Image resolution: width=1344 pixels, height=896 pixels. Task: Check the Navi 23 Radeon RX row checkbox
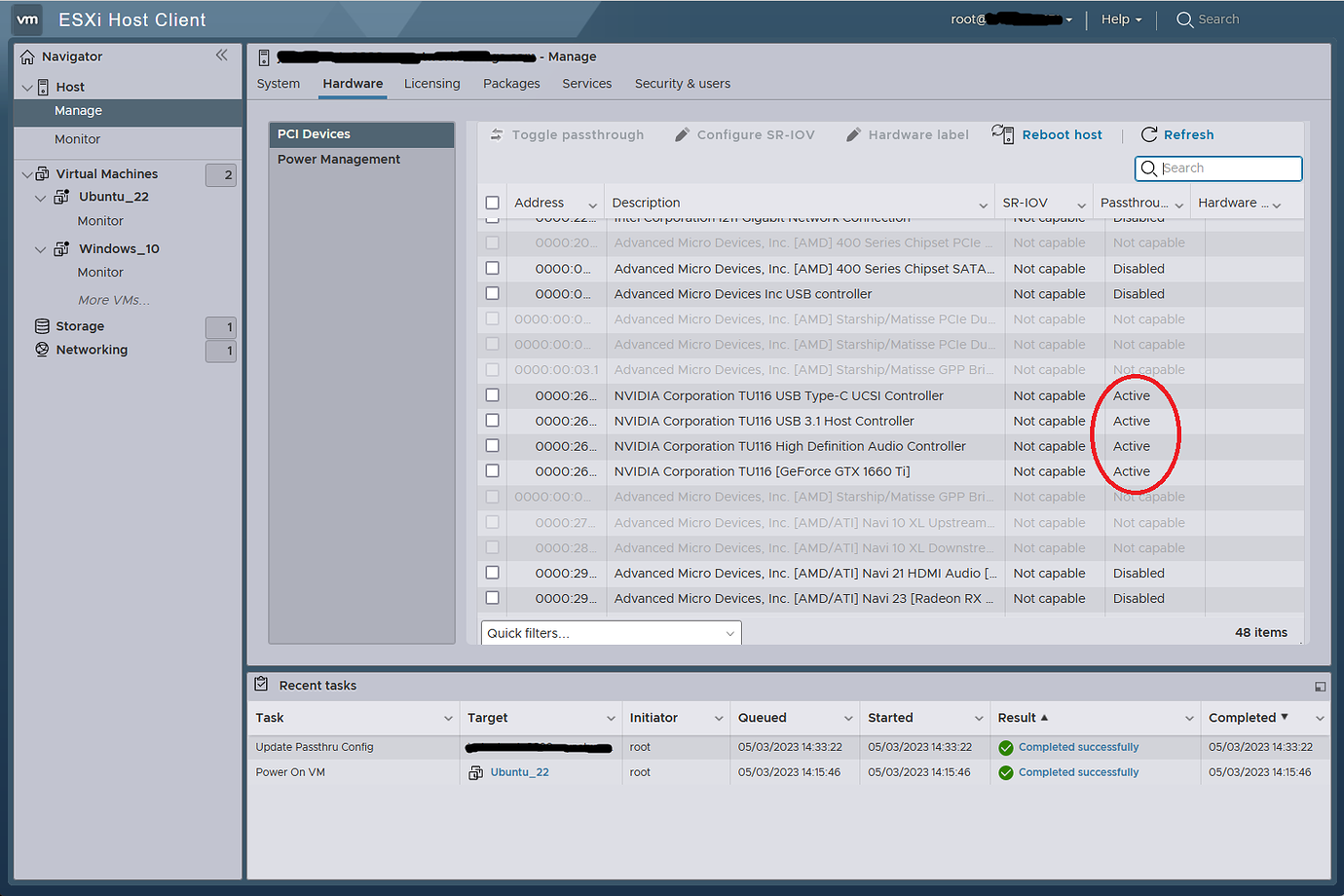tap(493, 598)
